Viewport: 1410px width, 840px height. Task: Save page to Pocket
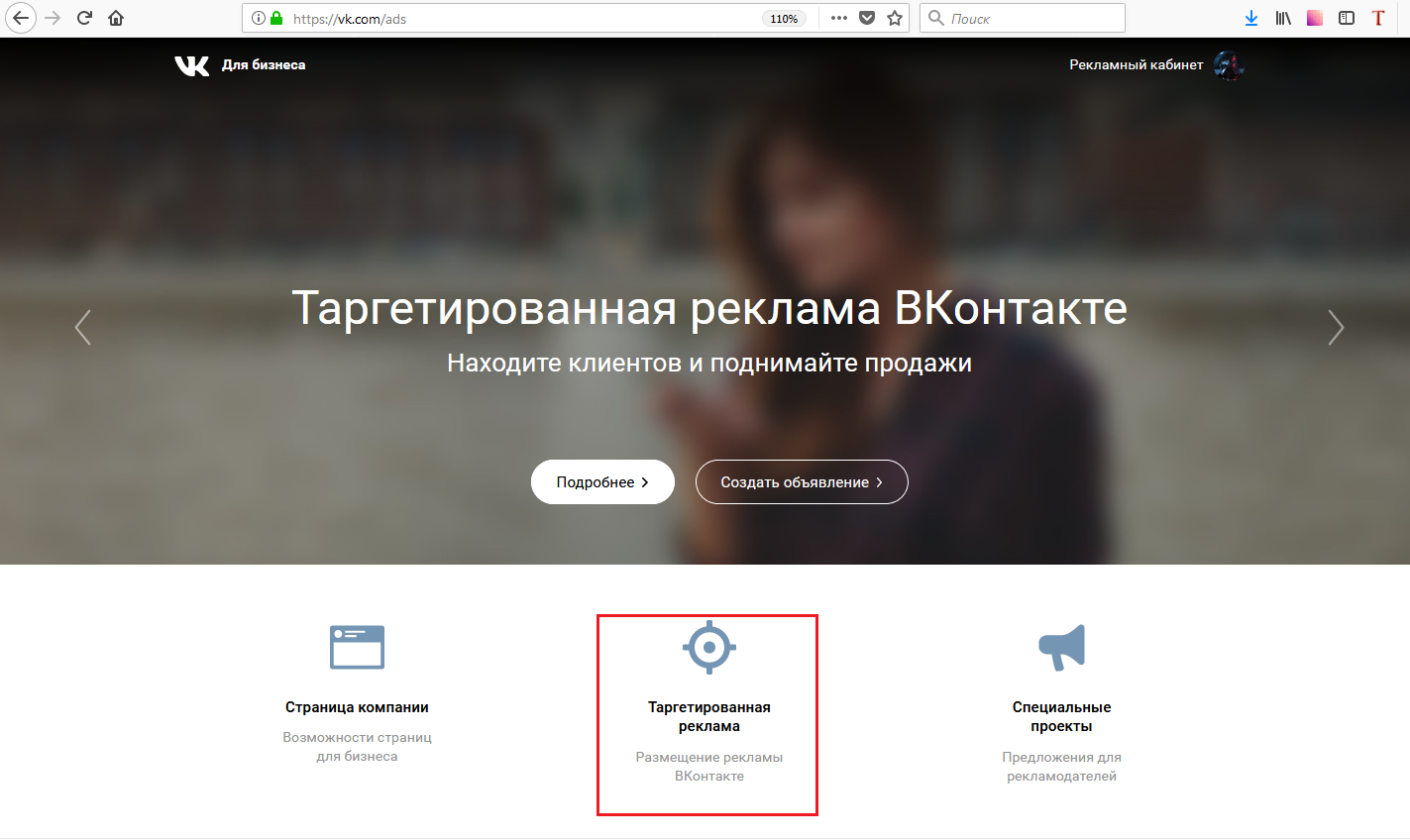(867, 18)
